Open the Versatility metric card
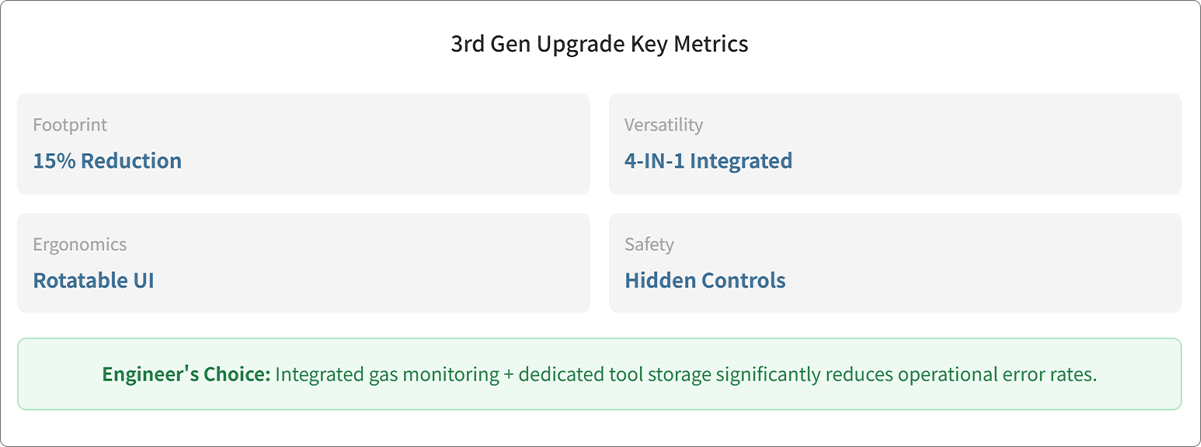This screenshot has height=447, width=1201. point(895,144)
